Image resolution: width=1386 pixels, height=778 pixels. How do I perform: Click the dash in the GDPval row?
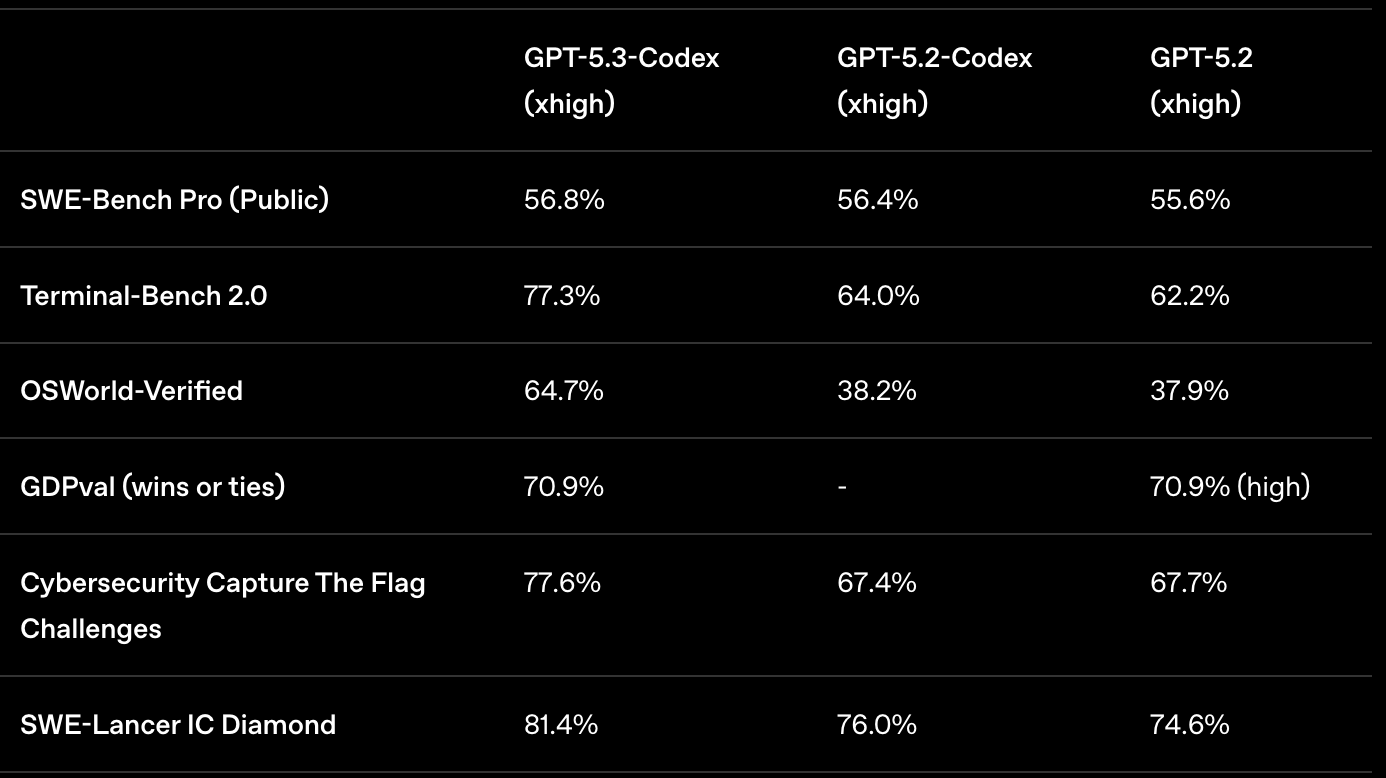tap(842, 487)
